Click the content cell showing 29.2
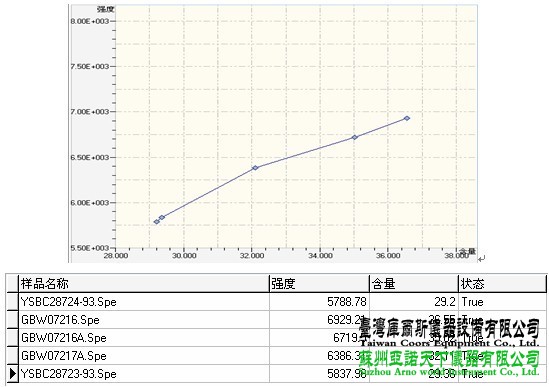The image size is (549, 387). (414, 302)
